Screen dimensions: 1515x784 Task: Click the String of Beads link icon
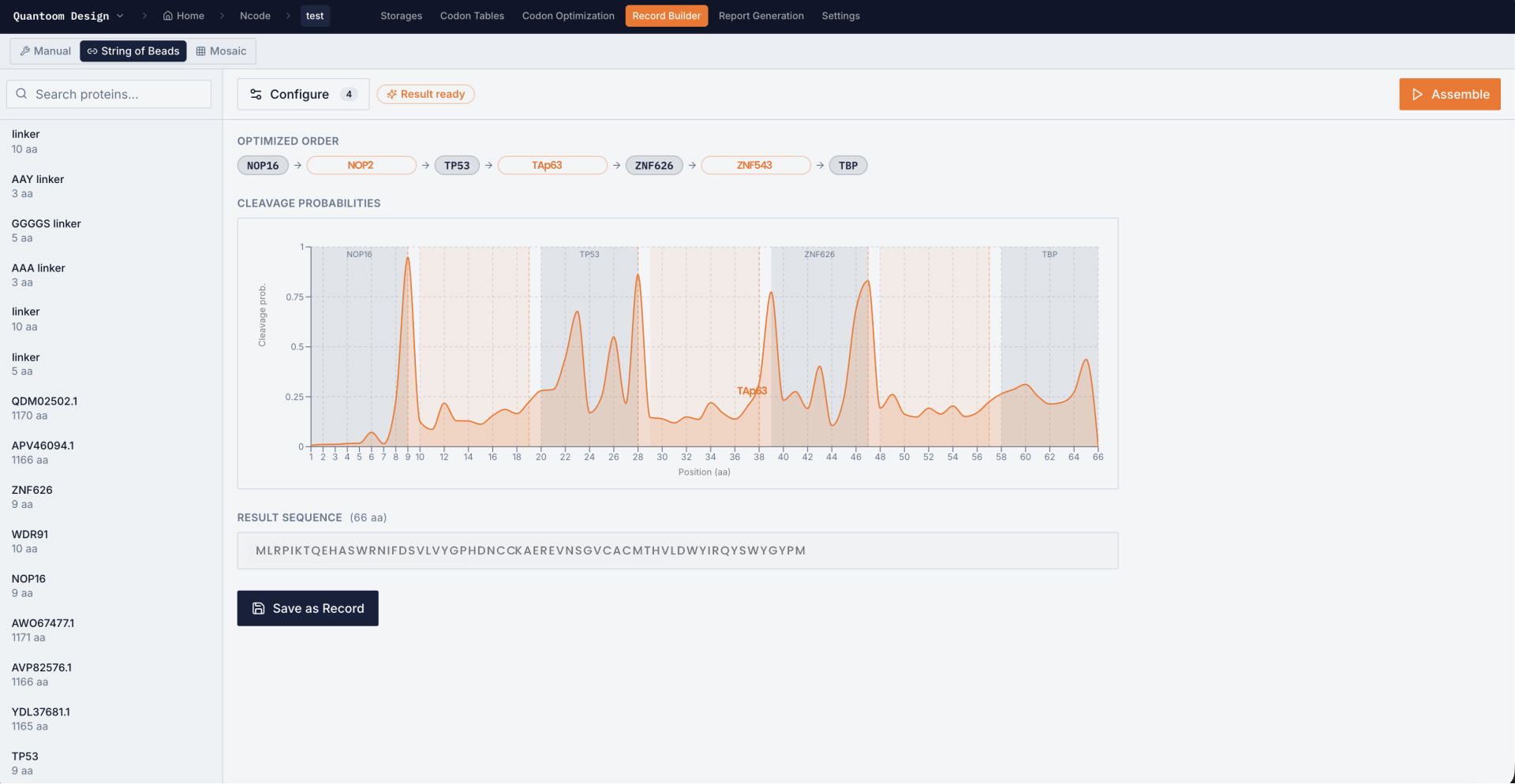(92, 51)
